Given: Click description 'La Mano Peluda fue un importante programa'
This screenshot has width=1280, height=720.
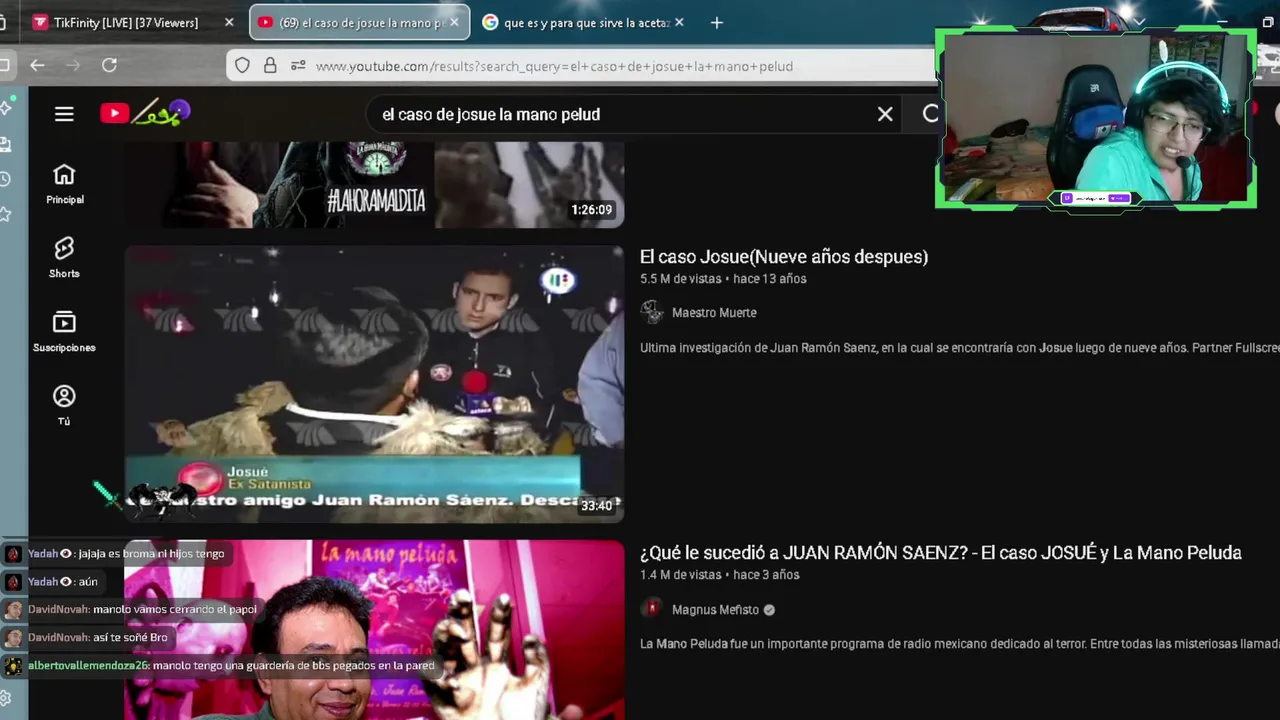Looking at the screenshot, I should pos(959,644).
